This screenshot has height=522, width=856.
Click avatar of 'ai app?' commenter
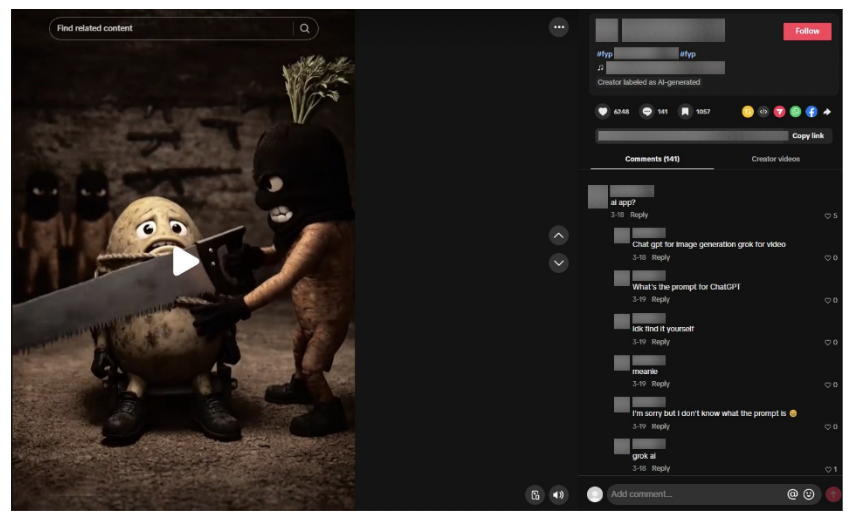(x=598, y=197)
